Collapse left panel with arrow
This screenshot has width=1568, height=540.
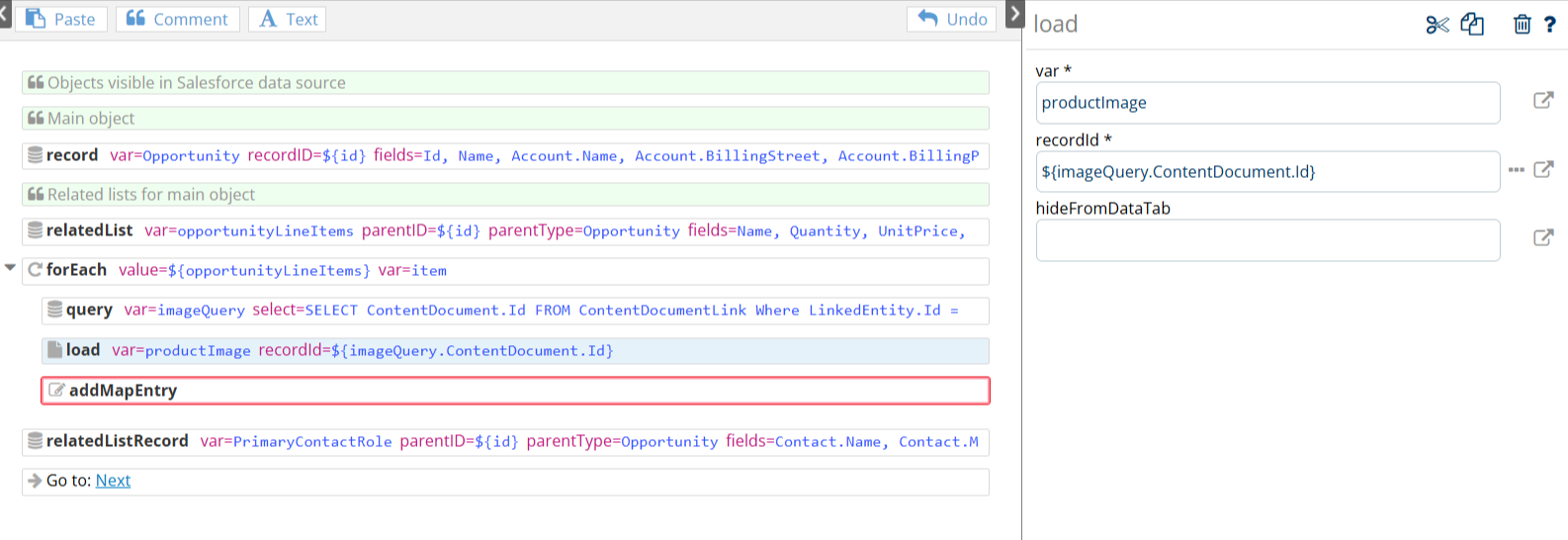[5, 14]
